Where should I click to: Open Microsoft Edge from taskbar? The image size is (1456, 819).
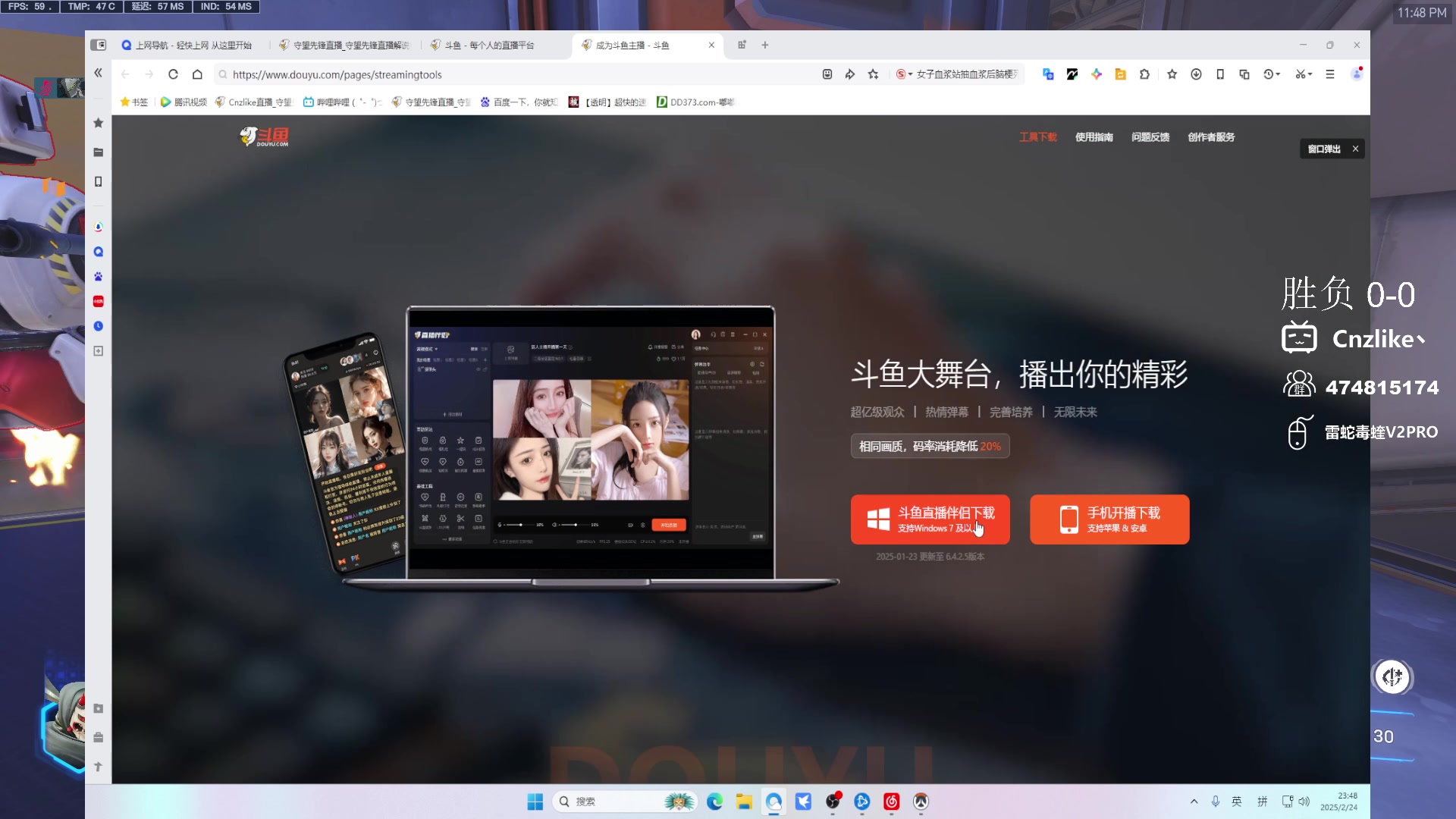714,802
